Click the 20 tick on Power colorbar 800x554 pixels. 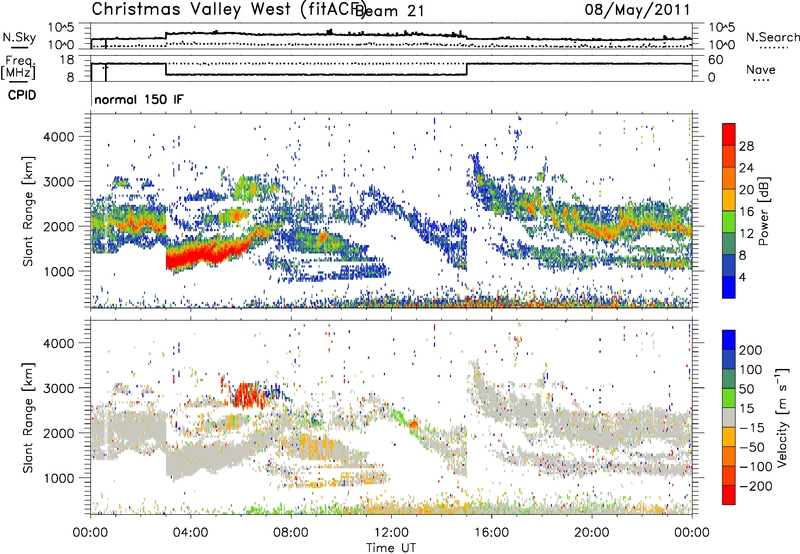tap(746, 190)
